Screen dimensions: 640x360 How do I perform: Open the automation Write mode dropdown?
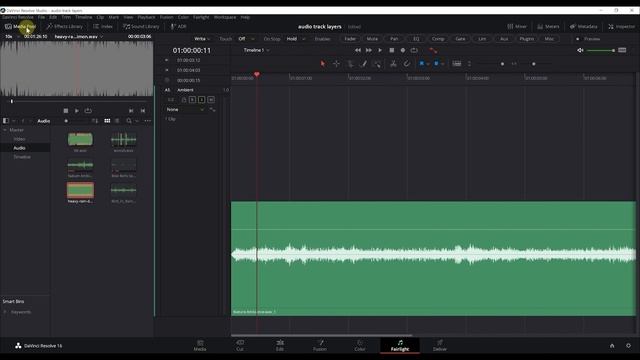tap(202, 39)
